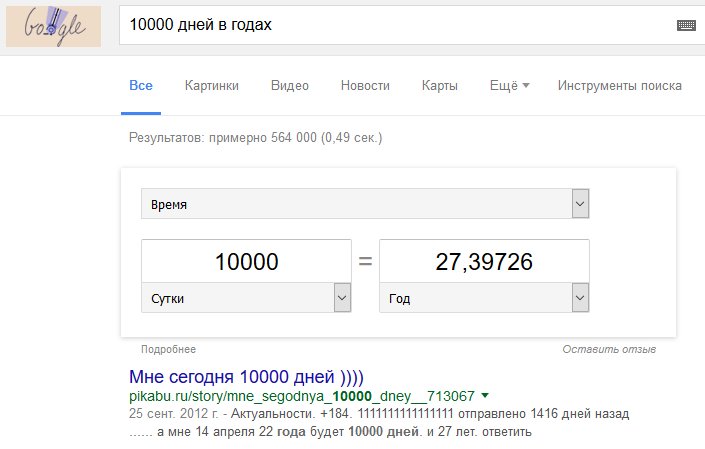The width and height of the screenshot is (705, 449).
Task: Expand the Ещё menu arrow
Action: [x=526, y=85]
